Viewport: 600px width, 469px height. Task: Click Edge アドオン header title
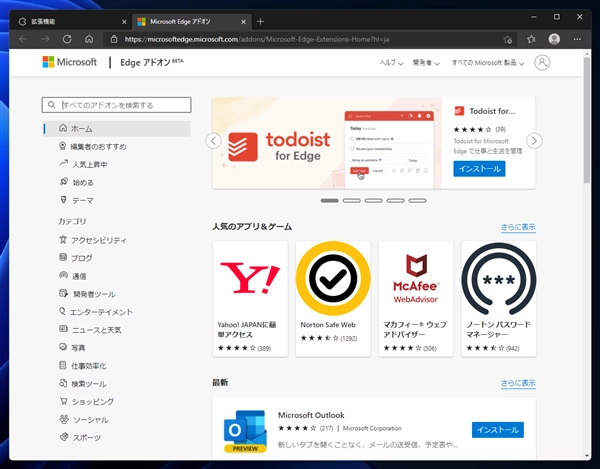pyautogui.click(x=152, y=62)
